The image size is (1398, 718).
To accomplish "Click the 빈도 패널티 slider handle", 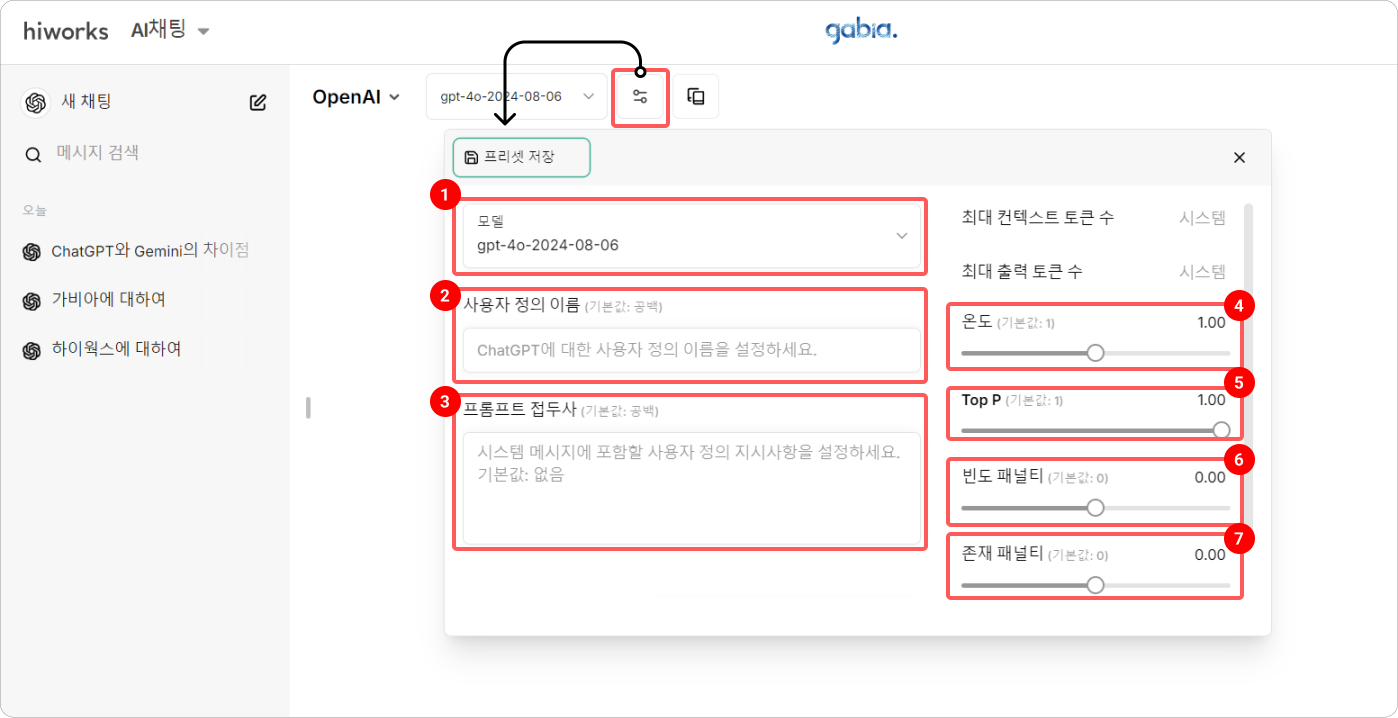I will 1095,508.
